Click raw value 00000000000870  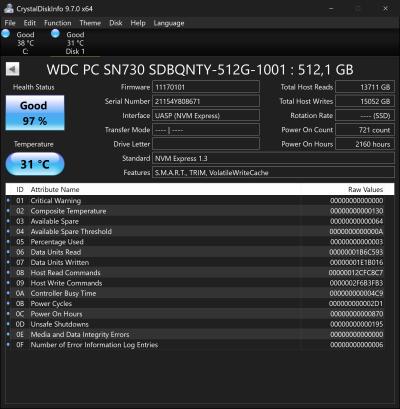(x=357, y=314)
